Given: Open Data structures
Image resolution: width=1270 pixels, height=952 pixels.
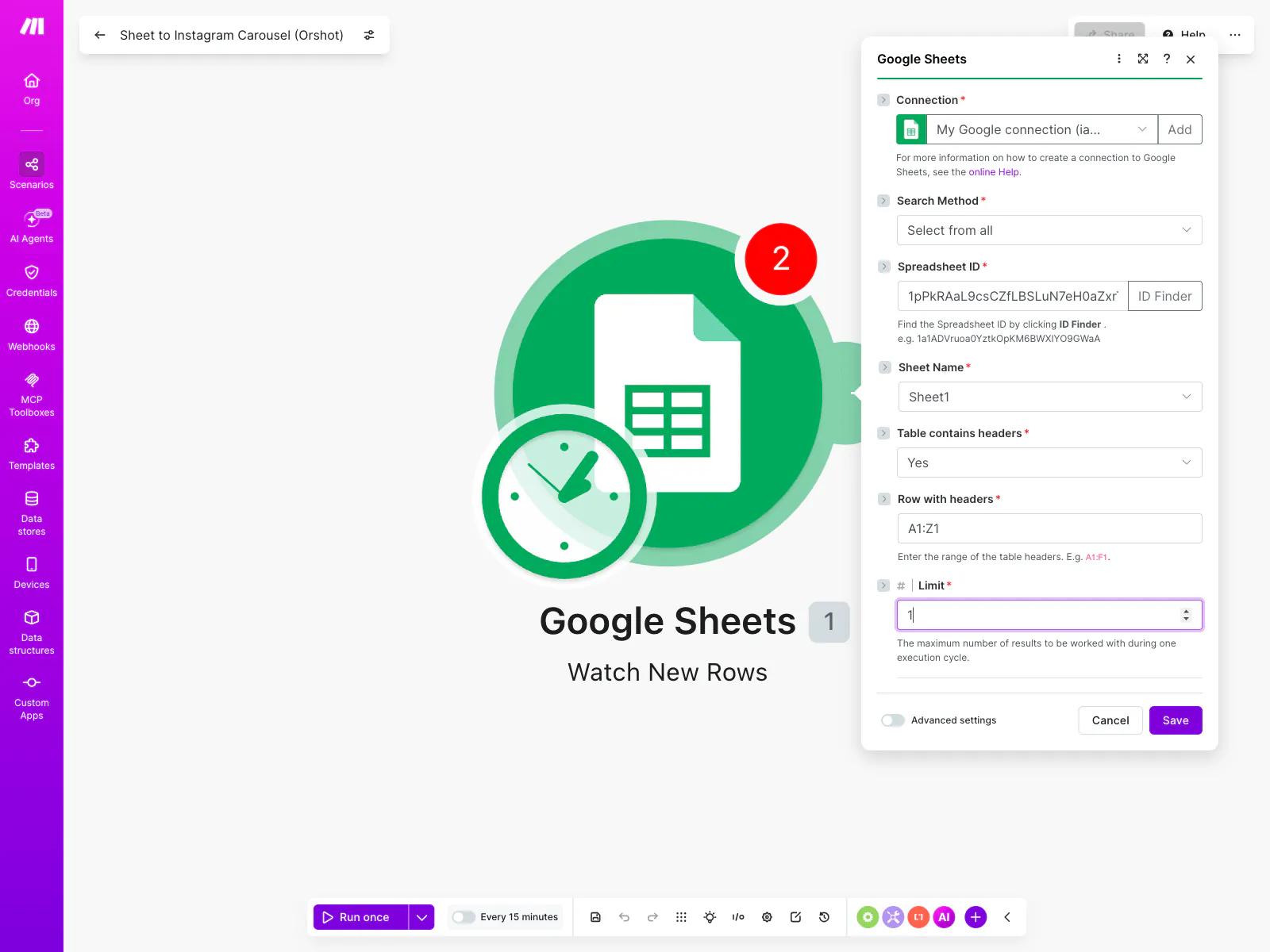Looking at the screenshot, I should click(32, 631).
